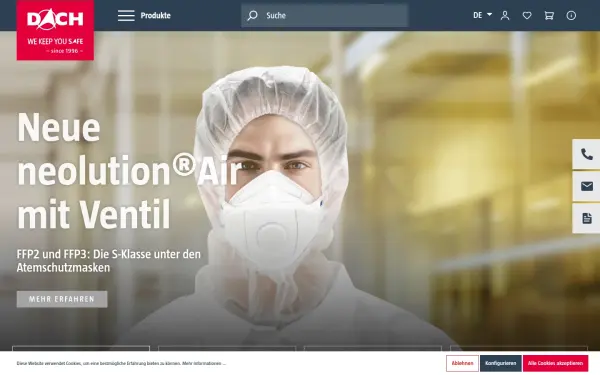Click the info circle icon

[571, 16]
